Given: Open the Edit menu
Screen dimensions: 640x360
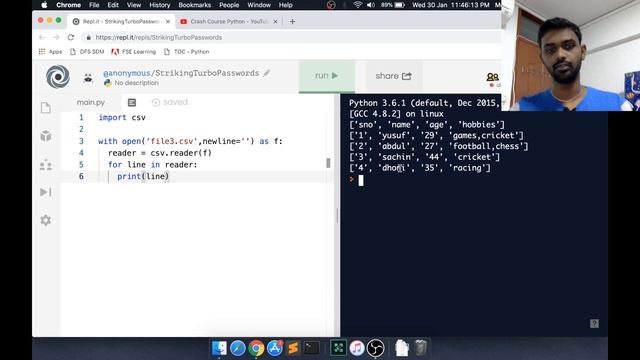Looking at the screenshot, I should tap(113, 5).
